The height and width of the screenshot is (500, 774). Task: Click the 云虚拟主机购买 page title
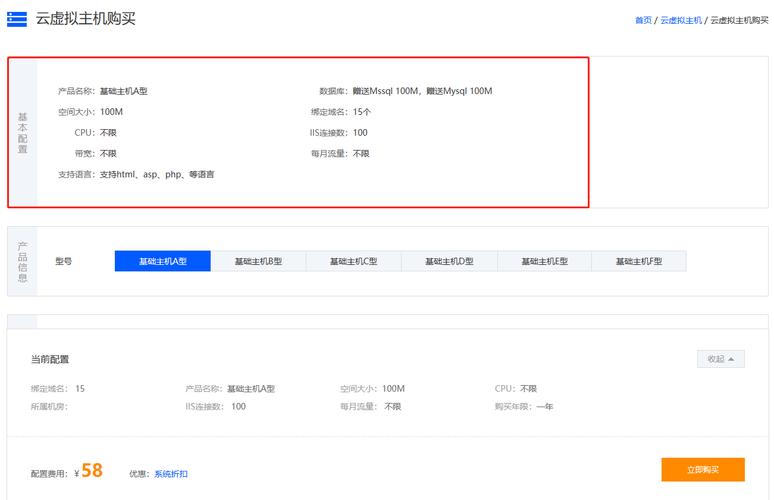(85, 19)
